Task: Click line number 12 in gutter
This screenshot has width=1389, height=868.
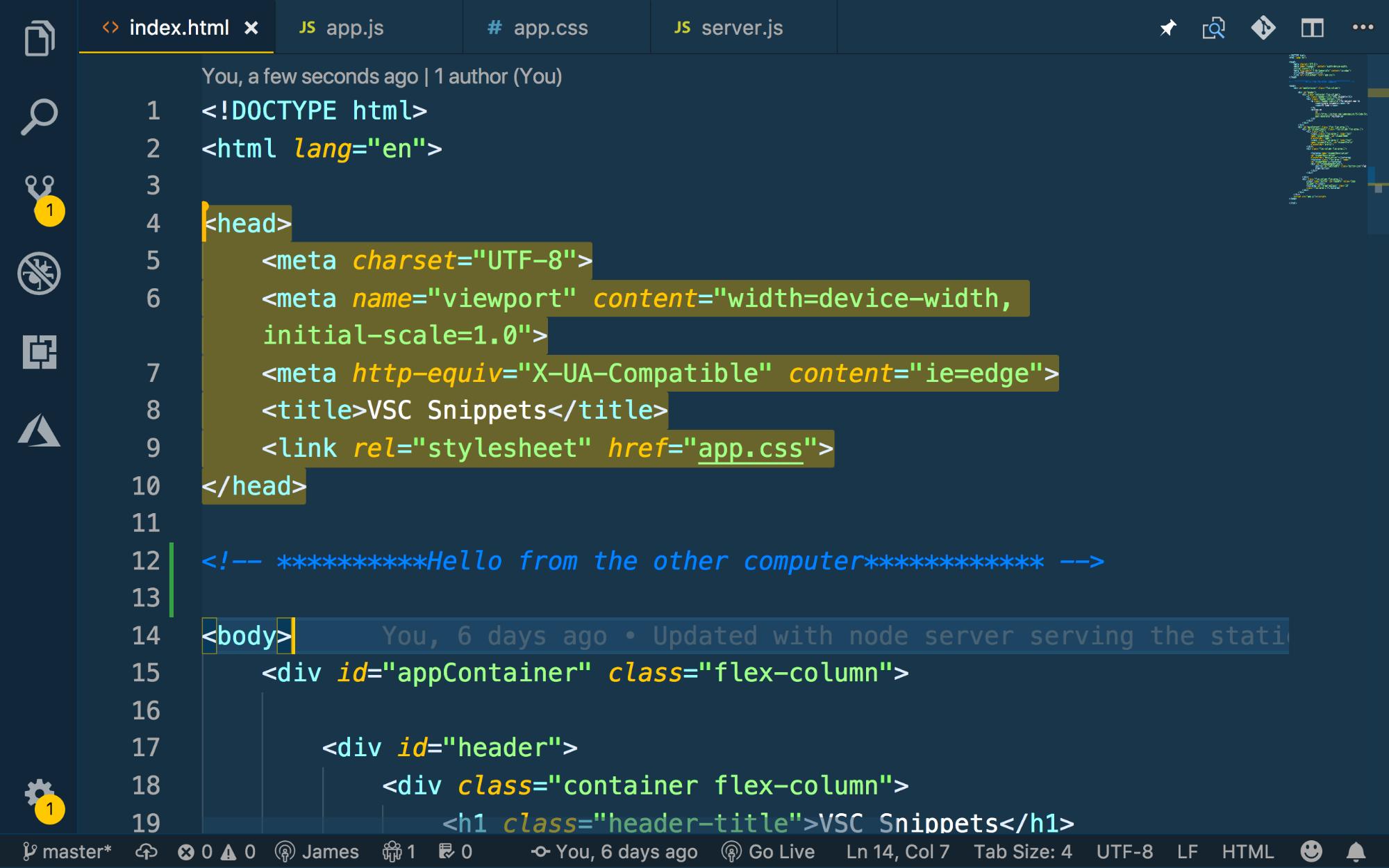Action: coord(146,561)
